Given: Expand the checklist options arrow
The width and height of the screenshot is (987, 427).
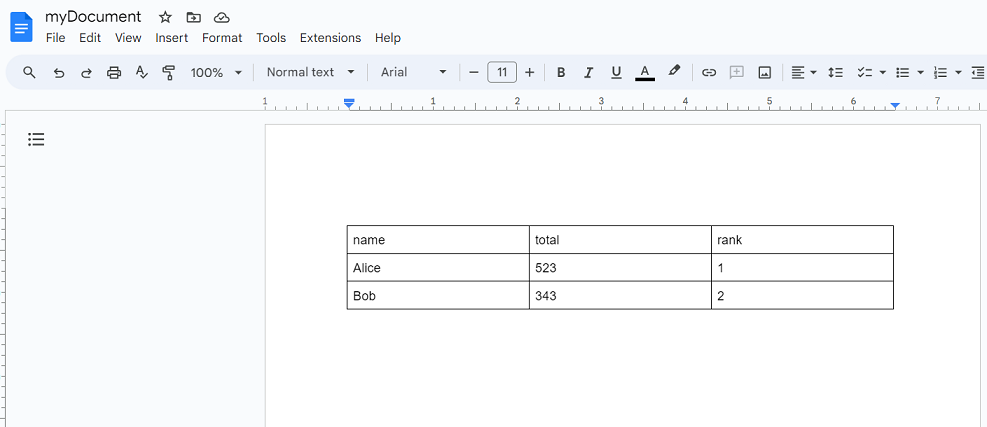Looking at the screenshot, I should (882, 72).
